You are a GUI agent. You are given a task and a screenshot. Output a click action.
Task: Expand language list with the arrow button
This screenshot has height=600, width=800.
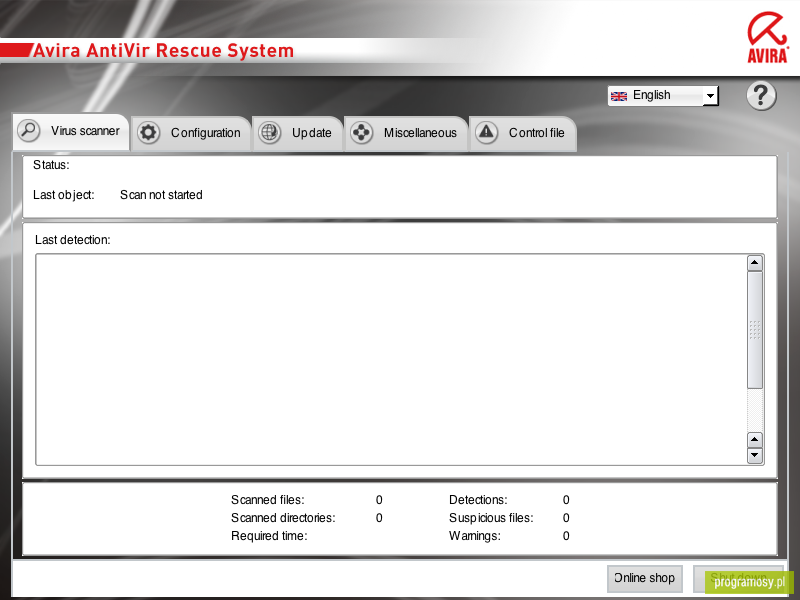[710, 95]
